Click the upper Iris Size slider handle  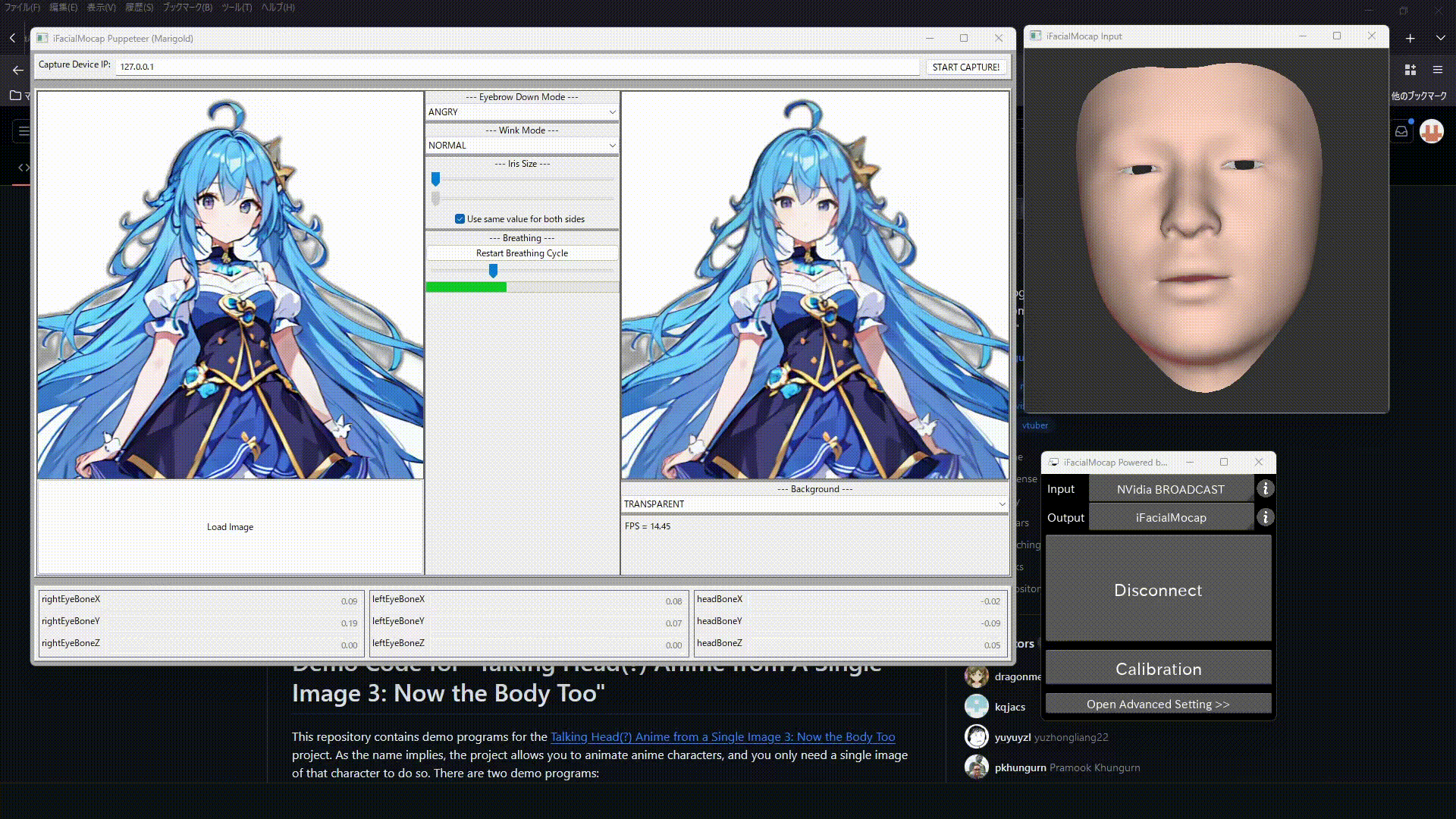pyautogui.click(x=435, y=179)
